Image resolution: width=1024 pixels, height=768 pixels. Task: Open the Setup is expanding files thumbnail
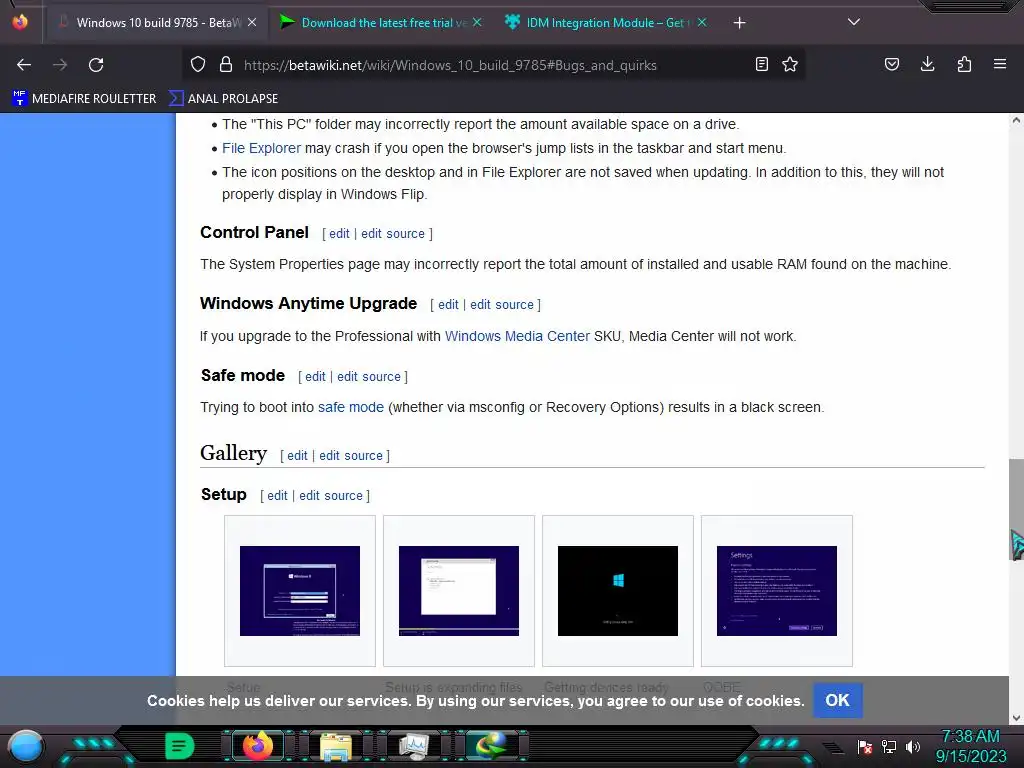(459, 591)
